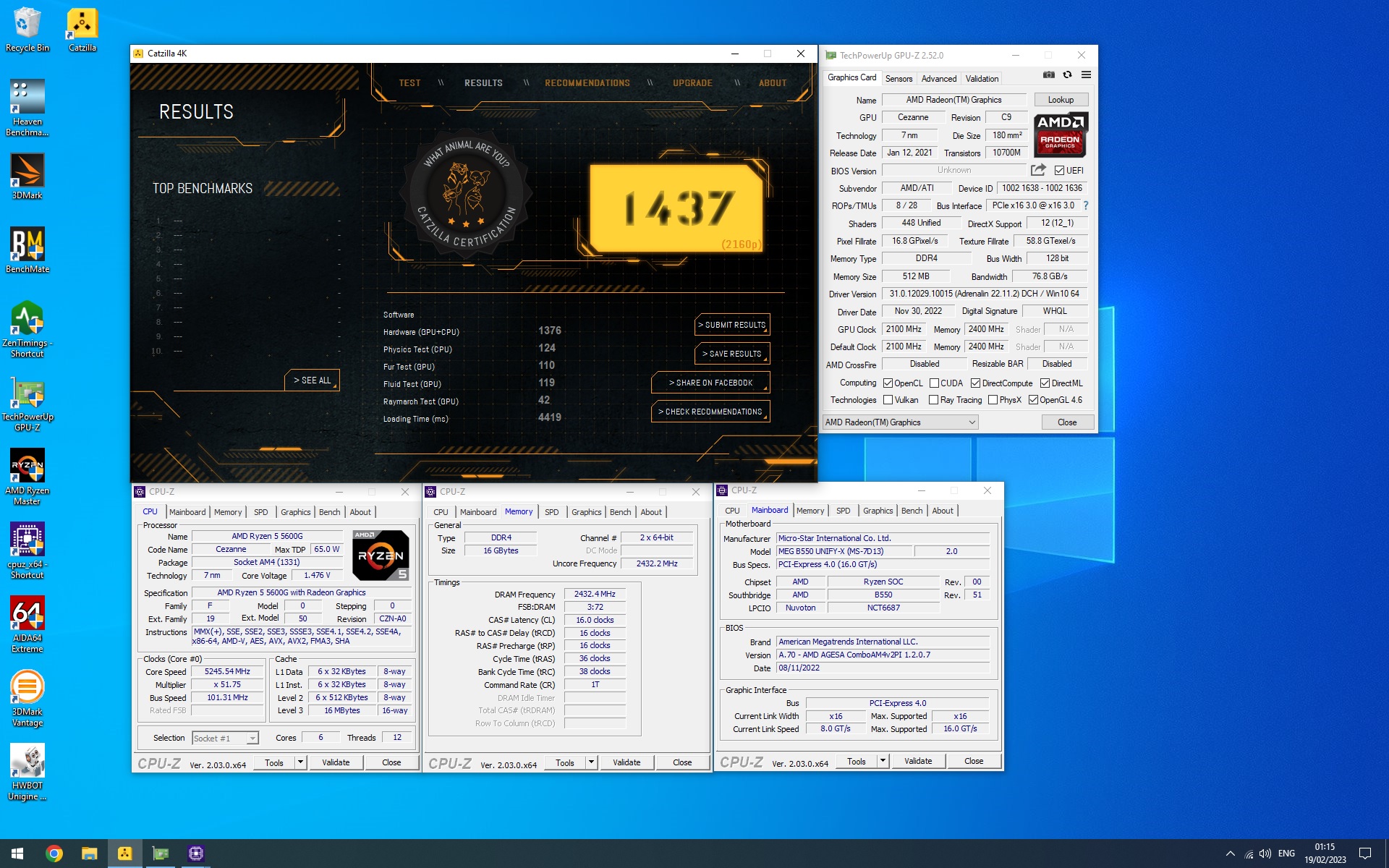Click the AMD Radeon Graphics logo in GPU-Z
The height and width of the screenshot is (868, 1389).
1060,135
